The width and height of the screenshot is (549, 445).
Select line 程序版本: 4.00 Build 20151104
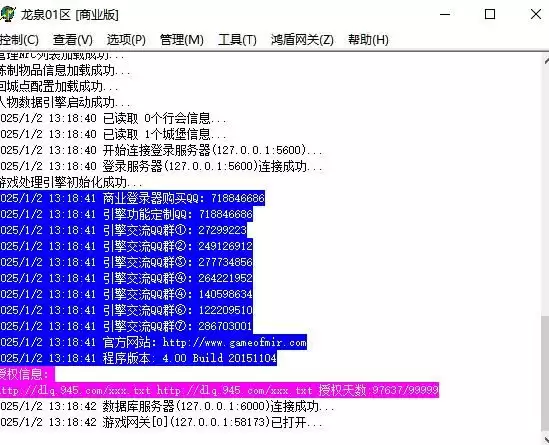click(138, 359)
